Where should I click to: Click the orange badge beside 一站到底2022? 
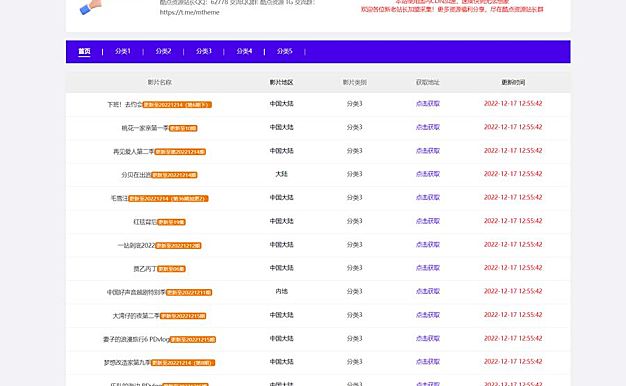coord(178,245)
